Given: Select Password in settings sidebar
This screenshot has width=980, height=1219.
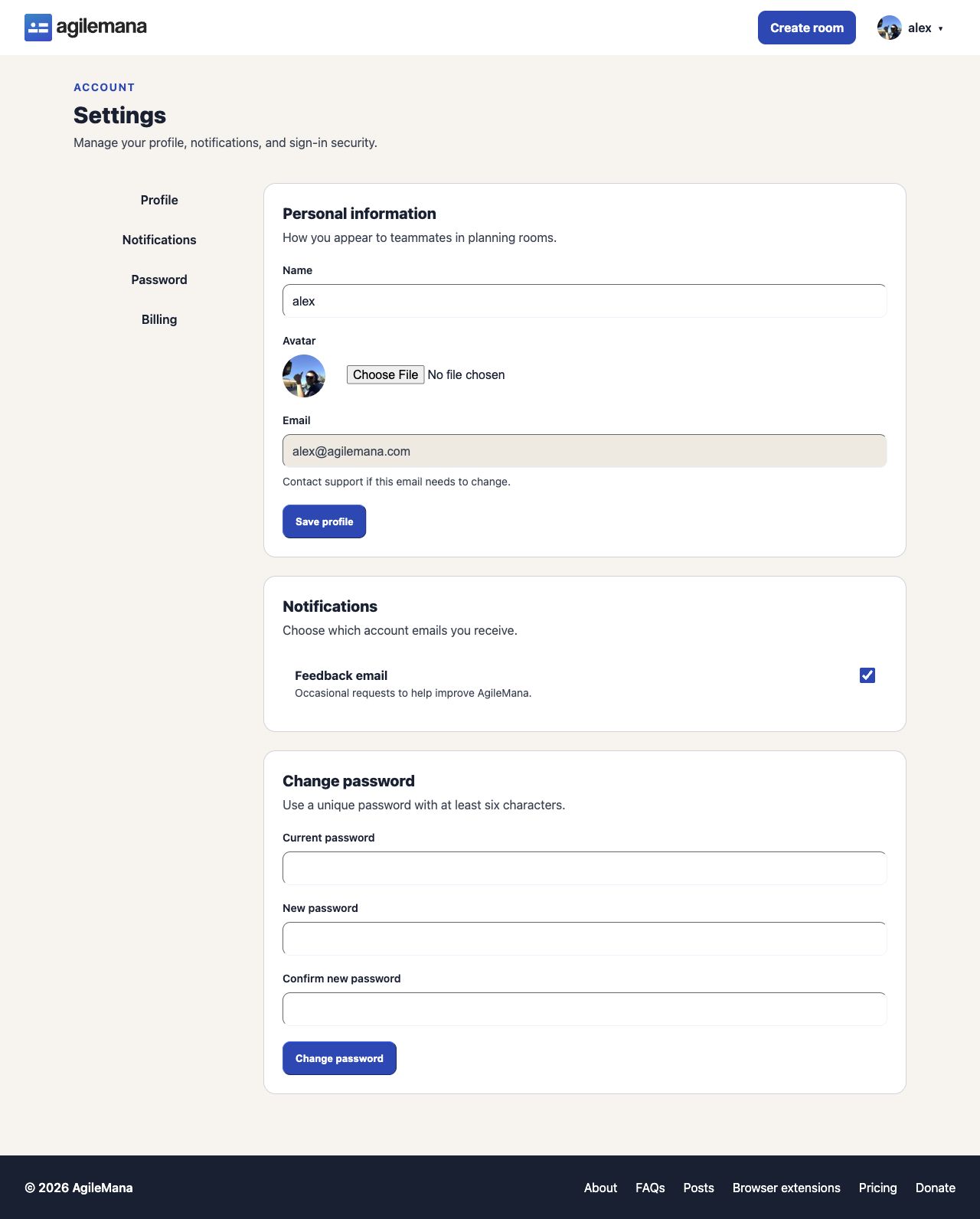Looking at the screenshot, I should click(x=159, y=279).
